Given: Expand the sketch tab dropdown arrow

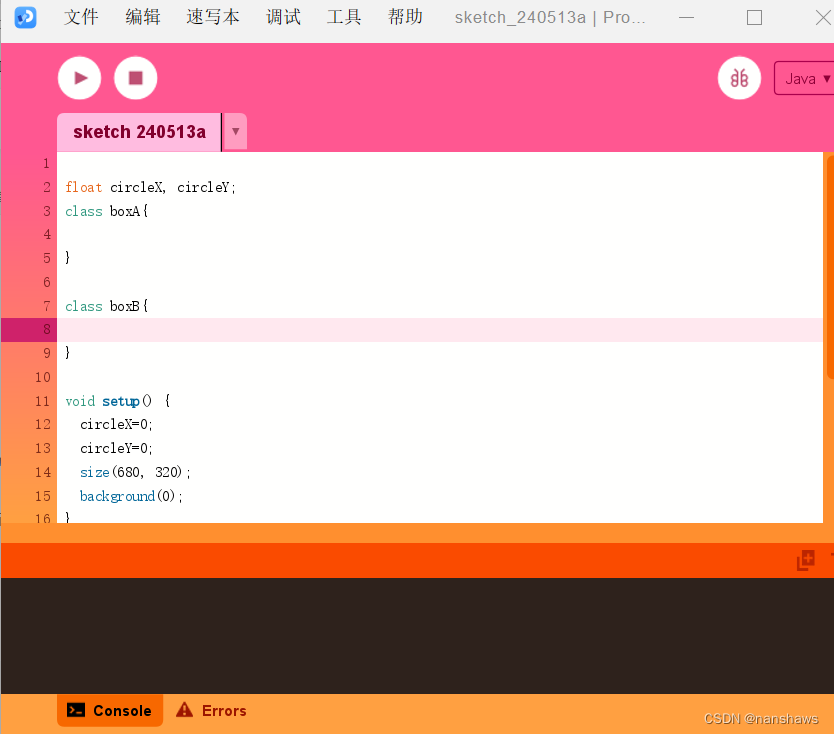Looking at the screenshot, I should pos(234,131).
